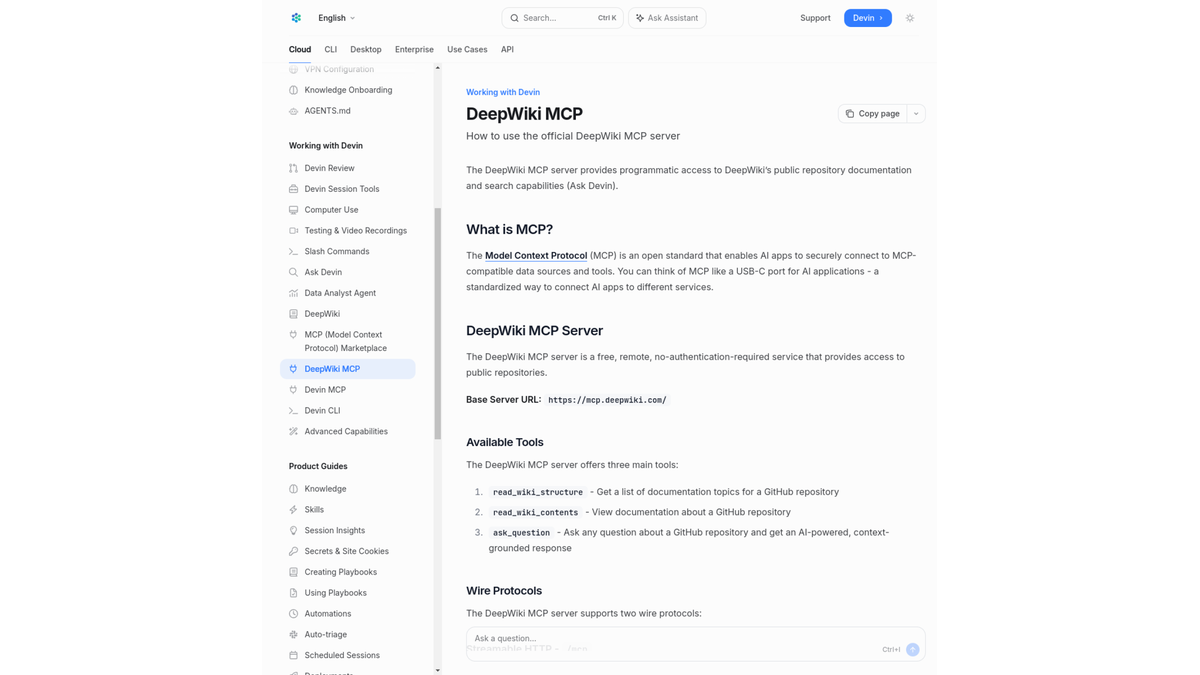
Task: Click the Testing & Video Recordings icon
Action: tap(294, 231)
